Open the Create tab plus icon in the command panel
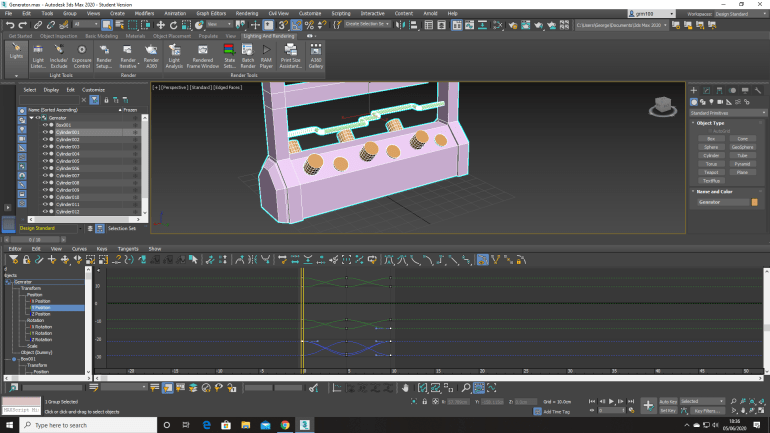Screen dimensions: 770x433 (693, 90)
